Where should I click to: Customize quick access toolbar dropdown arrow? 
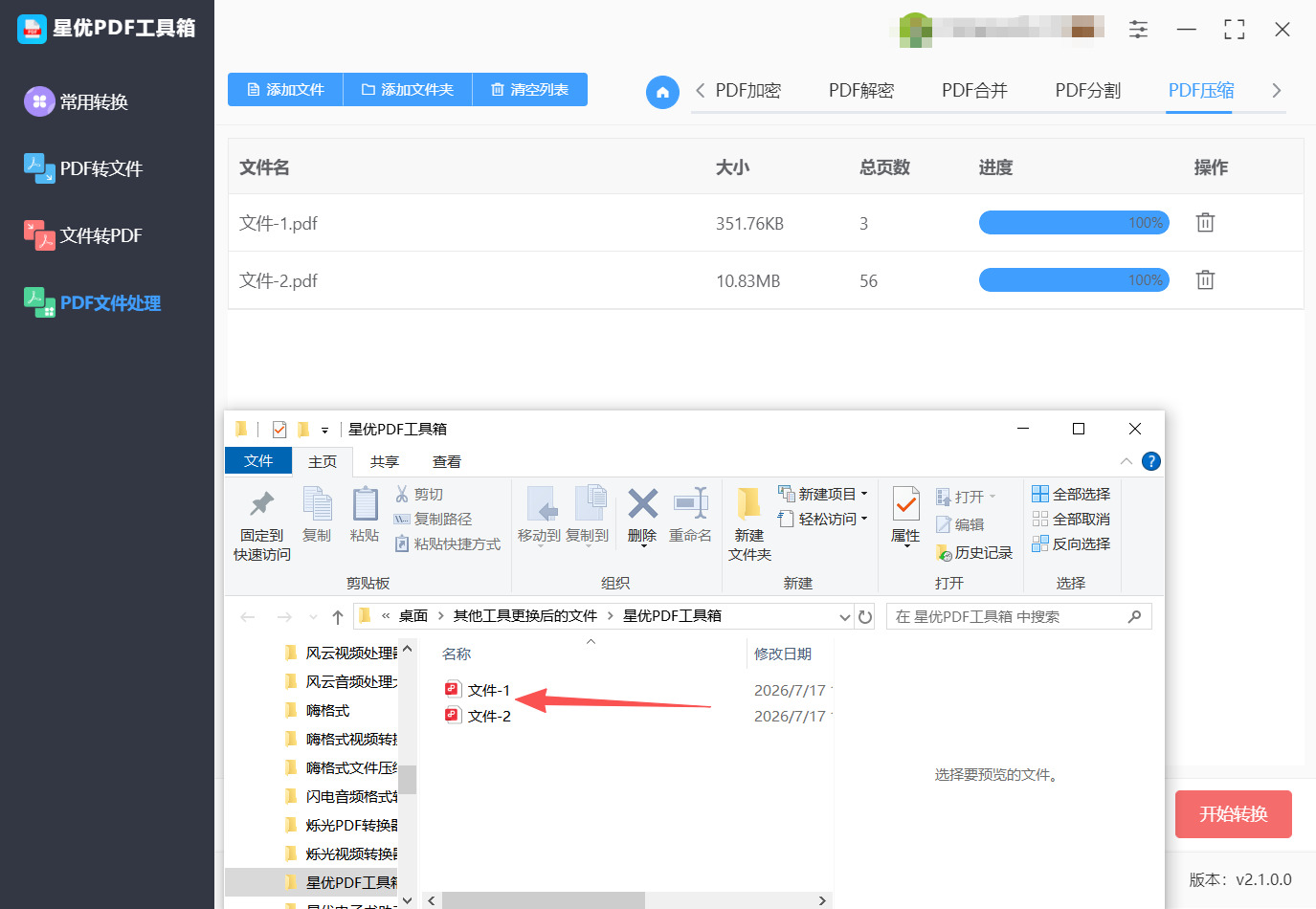click(324, 431)
